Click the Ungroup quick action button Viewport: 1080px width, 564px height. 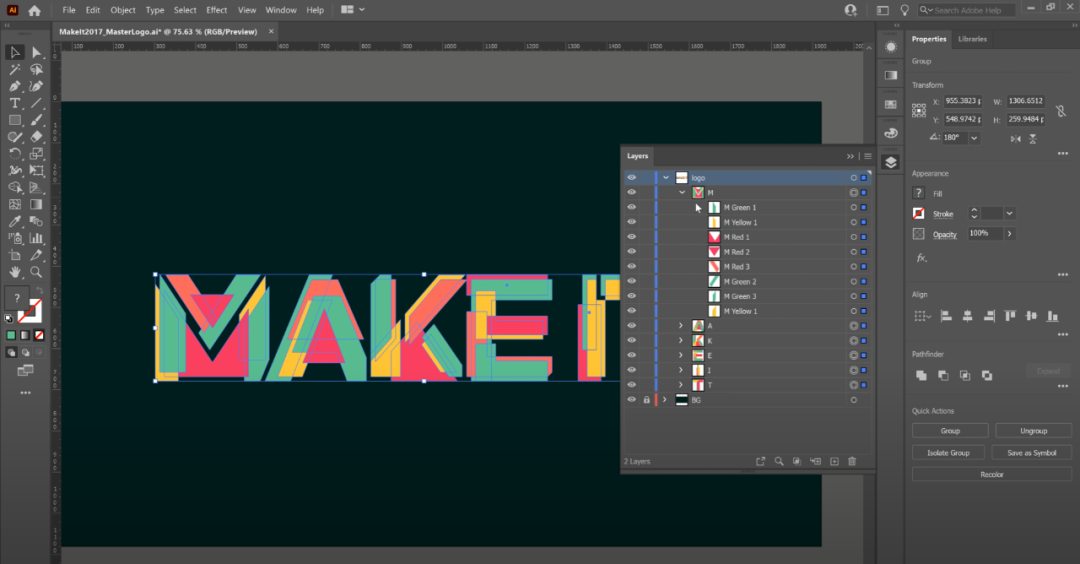pos(1033,431)
